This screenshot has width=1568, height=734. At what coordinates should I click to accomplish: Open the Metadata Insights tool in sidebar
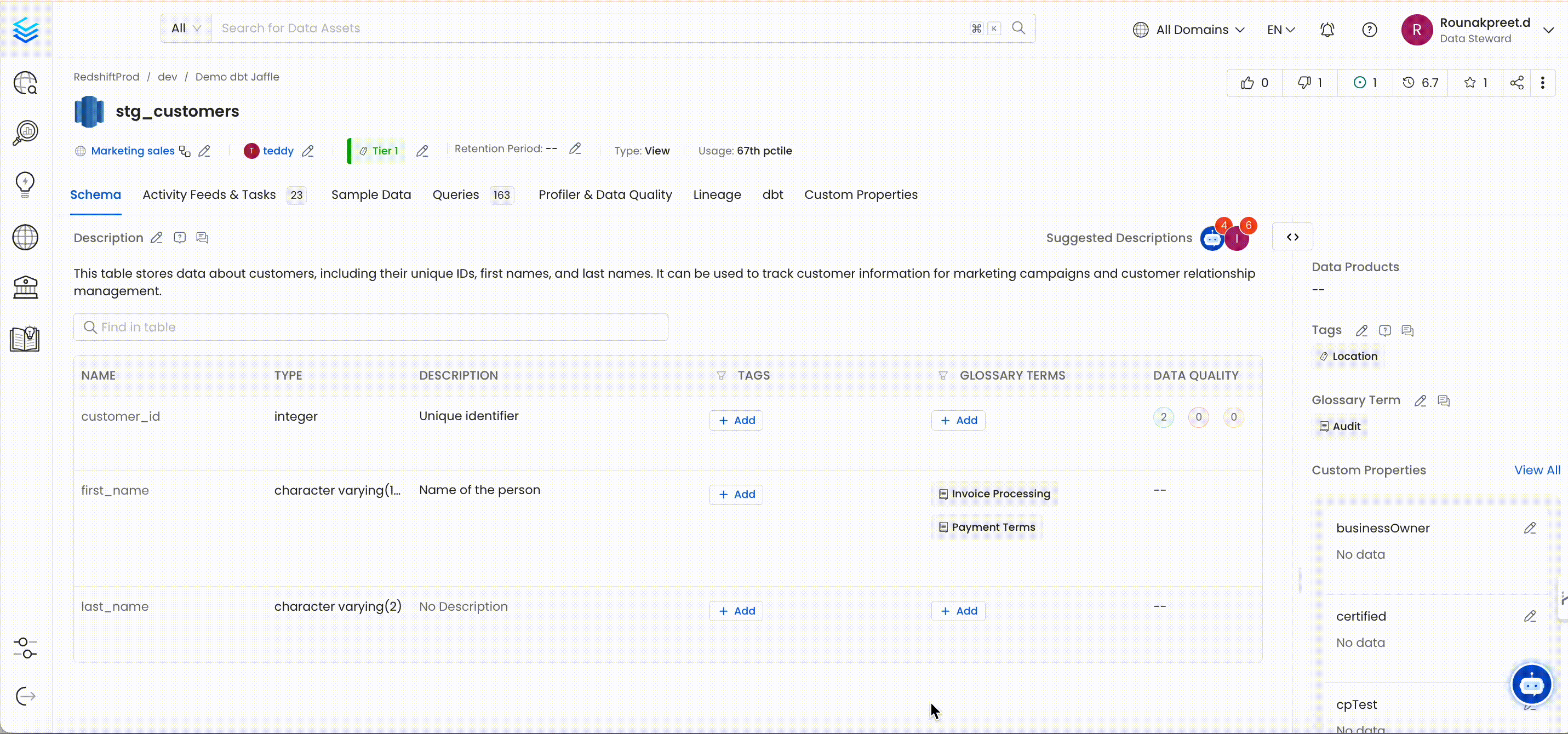(25, 133)
